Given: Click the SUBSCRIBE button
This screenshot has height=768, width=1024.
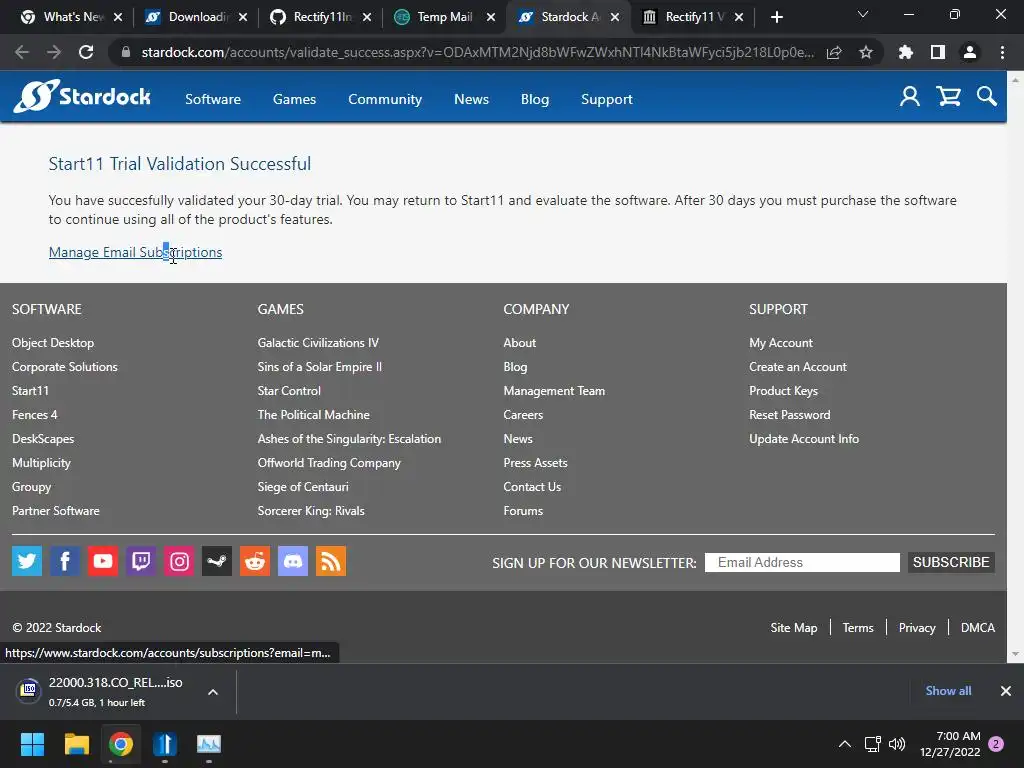Looking at the screenshot, I should point(951,562).
